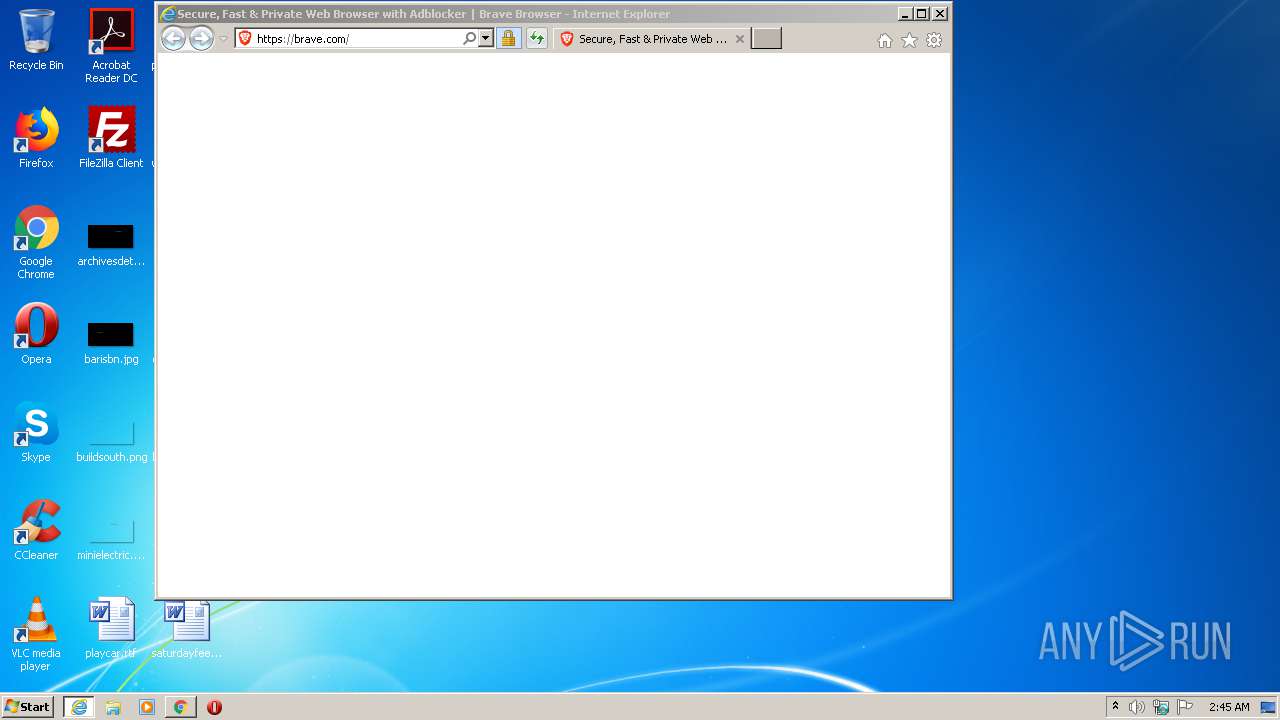
Task: Go forward with the browser Forward arrow
Action: (201, 39)
